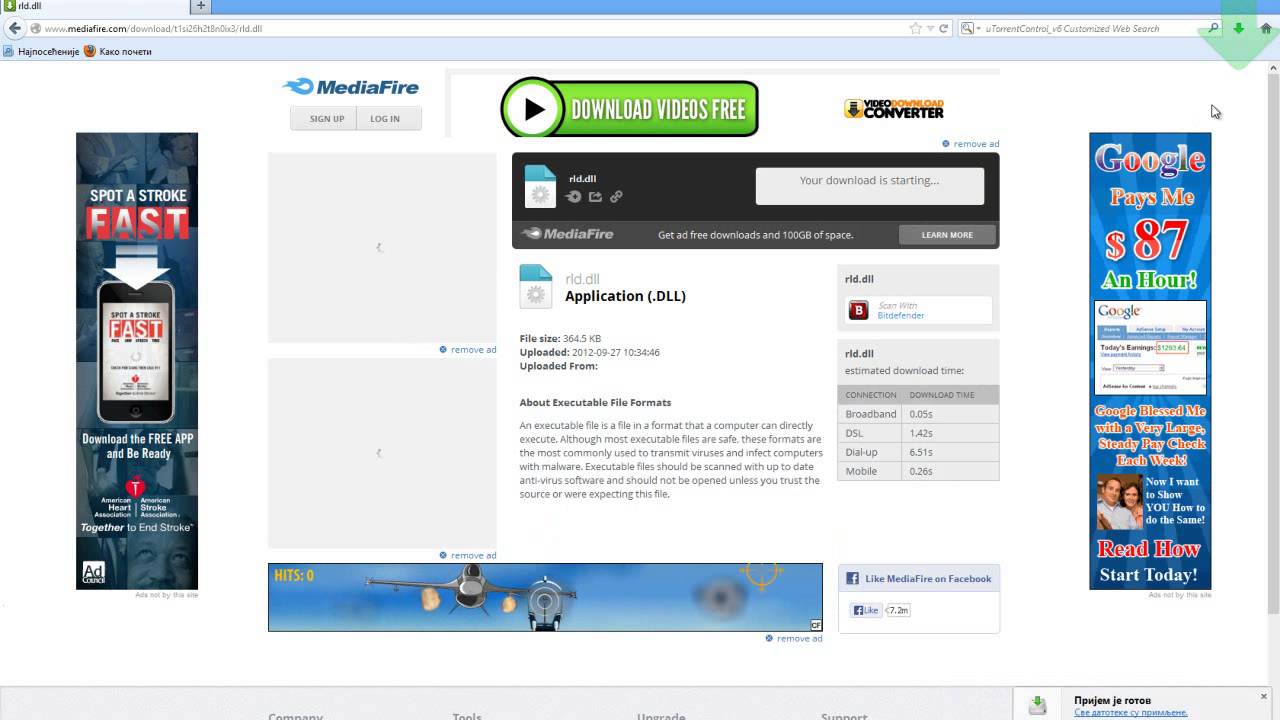
Task: Click the Video Download Converter logo
Action: tap(894, 108)
